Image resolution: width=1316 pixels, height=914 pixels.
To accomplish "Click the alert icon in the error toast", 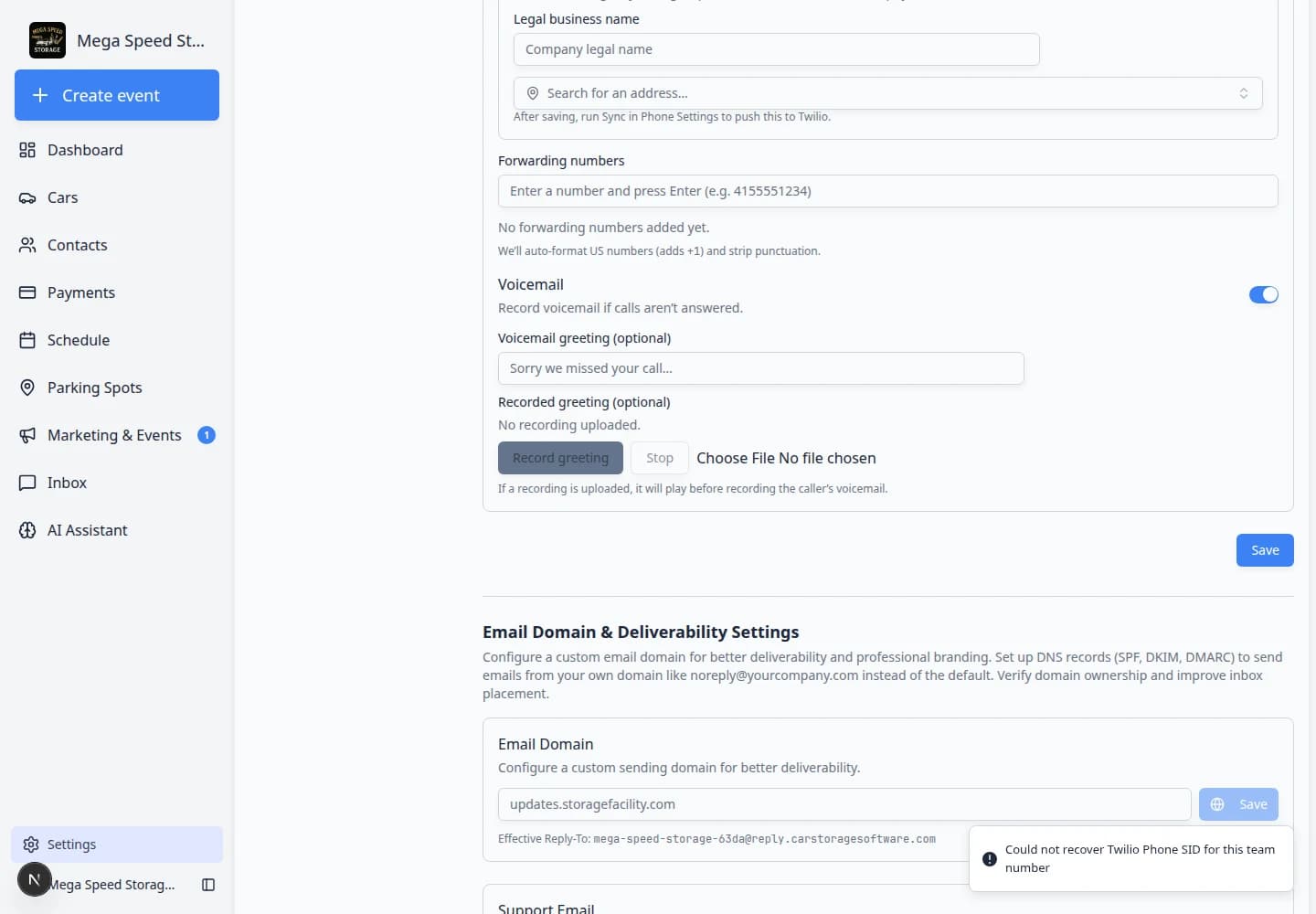I will click(x=990, y=859).
